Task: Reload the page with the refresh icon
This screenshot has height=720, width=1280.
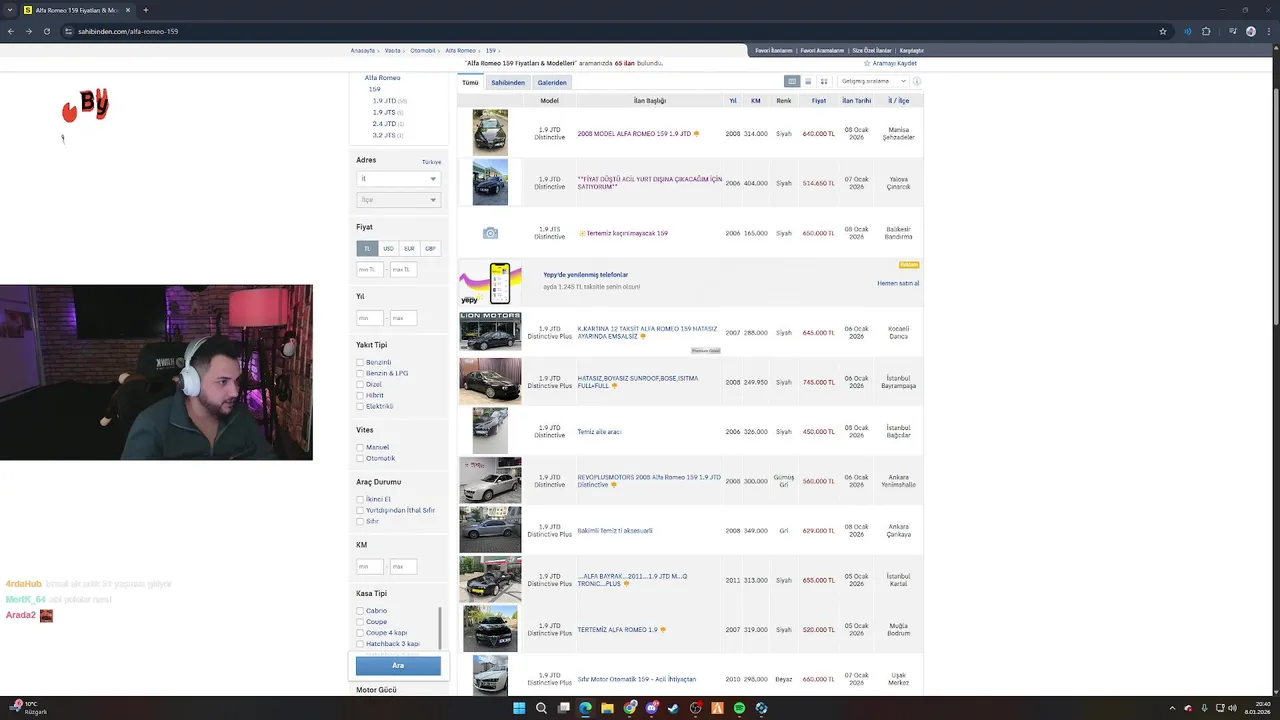Action: [x=46, y=31]
